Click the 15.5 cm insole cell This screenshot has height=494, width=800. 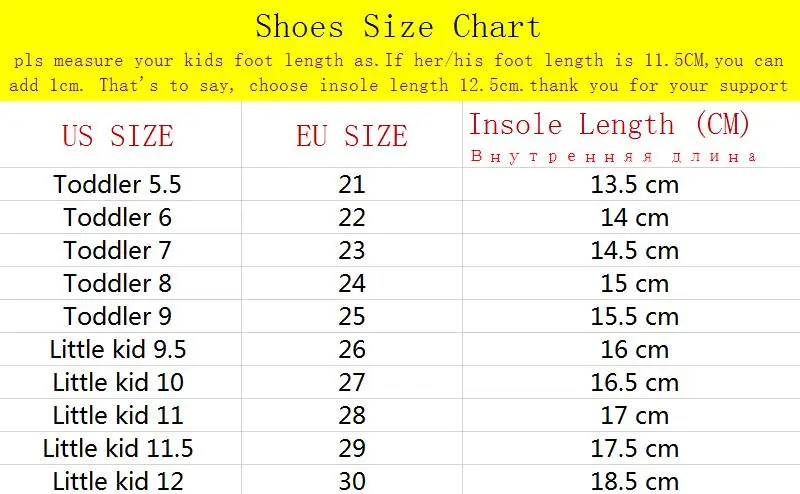(x=635, y=316)
